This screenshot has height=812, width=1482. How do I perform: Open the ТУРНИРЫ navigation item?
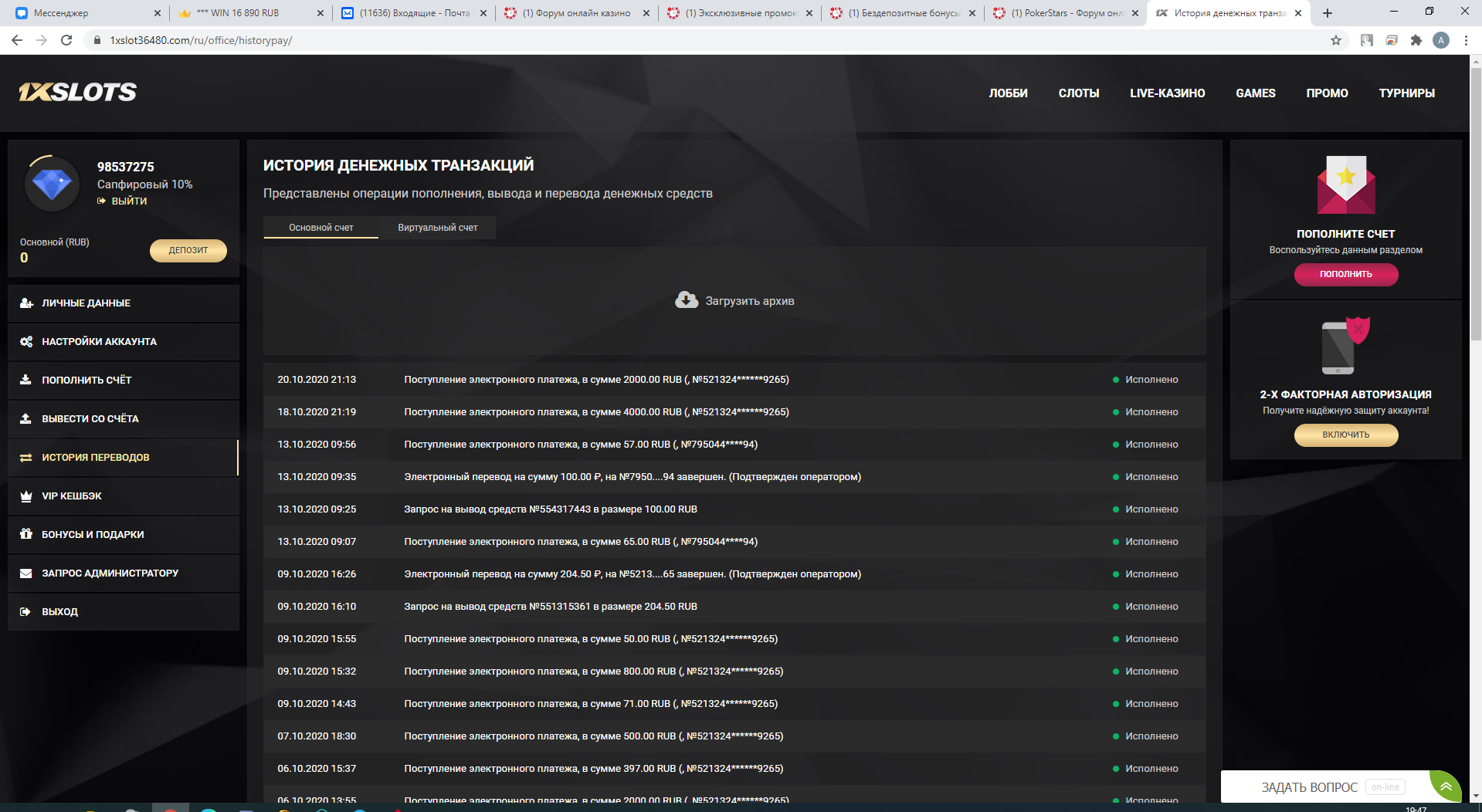(x=1407, y=93)
